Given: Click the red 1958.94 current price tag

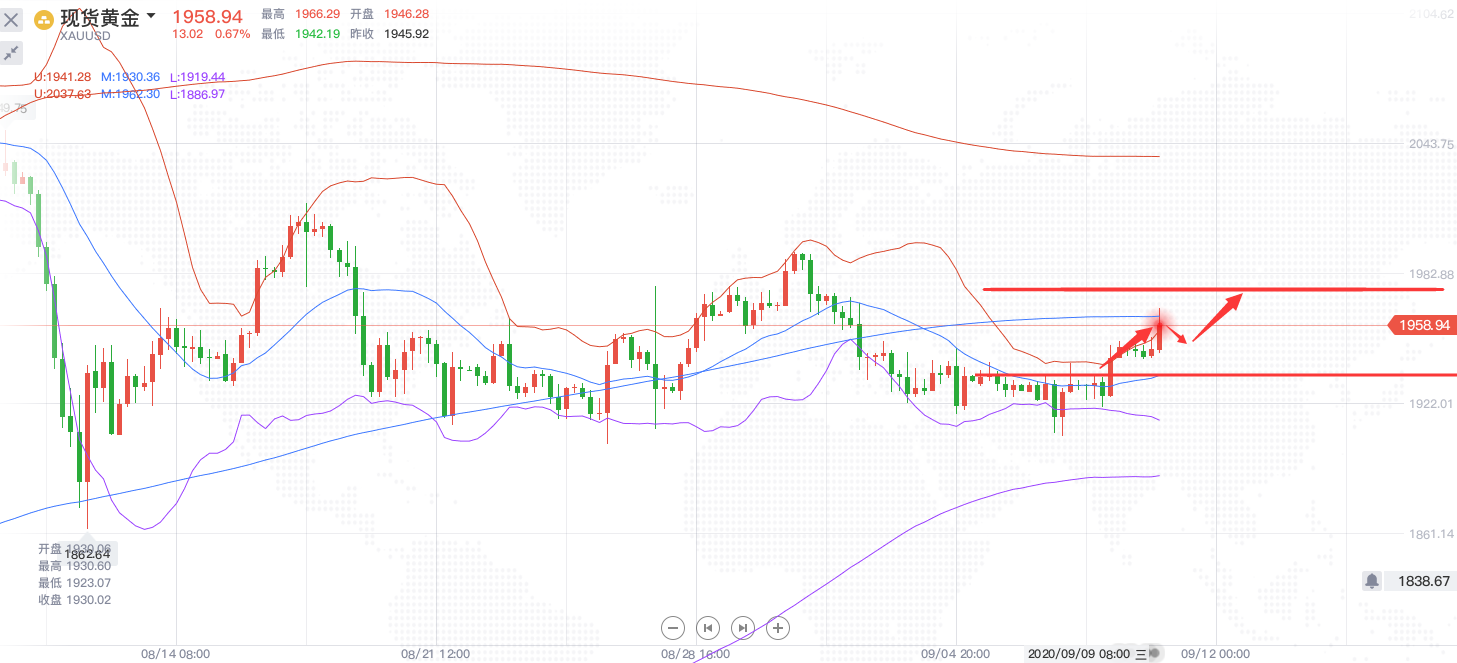Looking at the screenshot, I should (1420, 325).
